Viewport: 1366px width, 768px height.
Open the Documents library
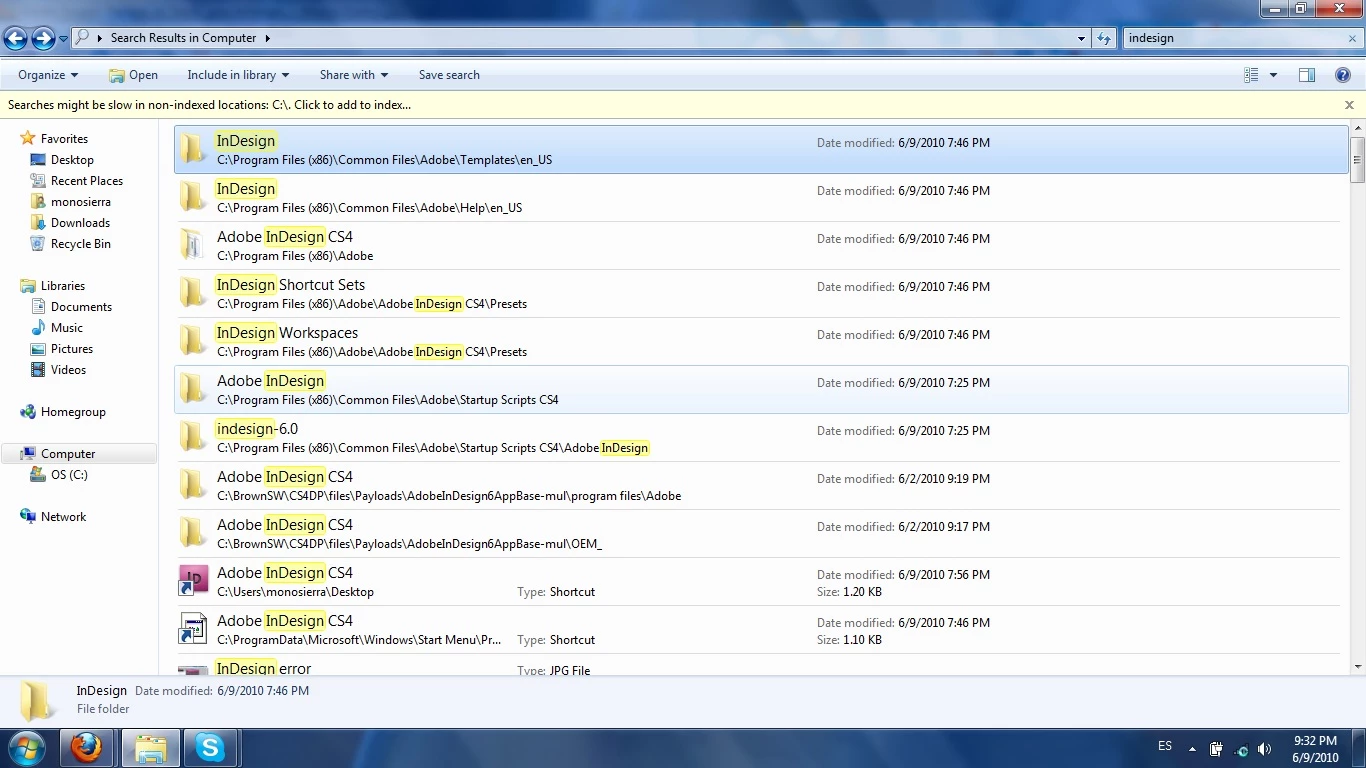pos(81,307)
